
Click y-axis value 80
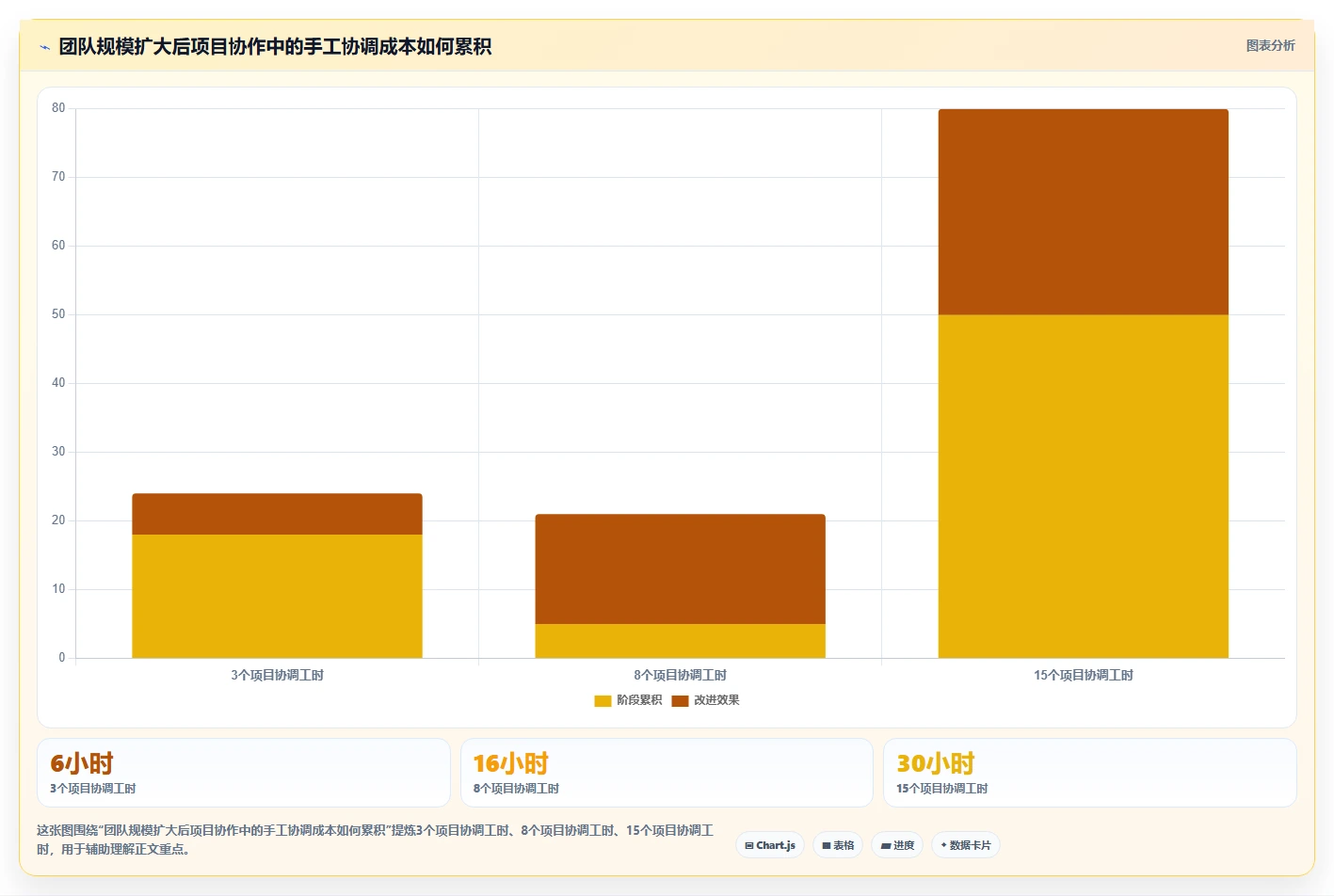tap(58, 108)
